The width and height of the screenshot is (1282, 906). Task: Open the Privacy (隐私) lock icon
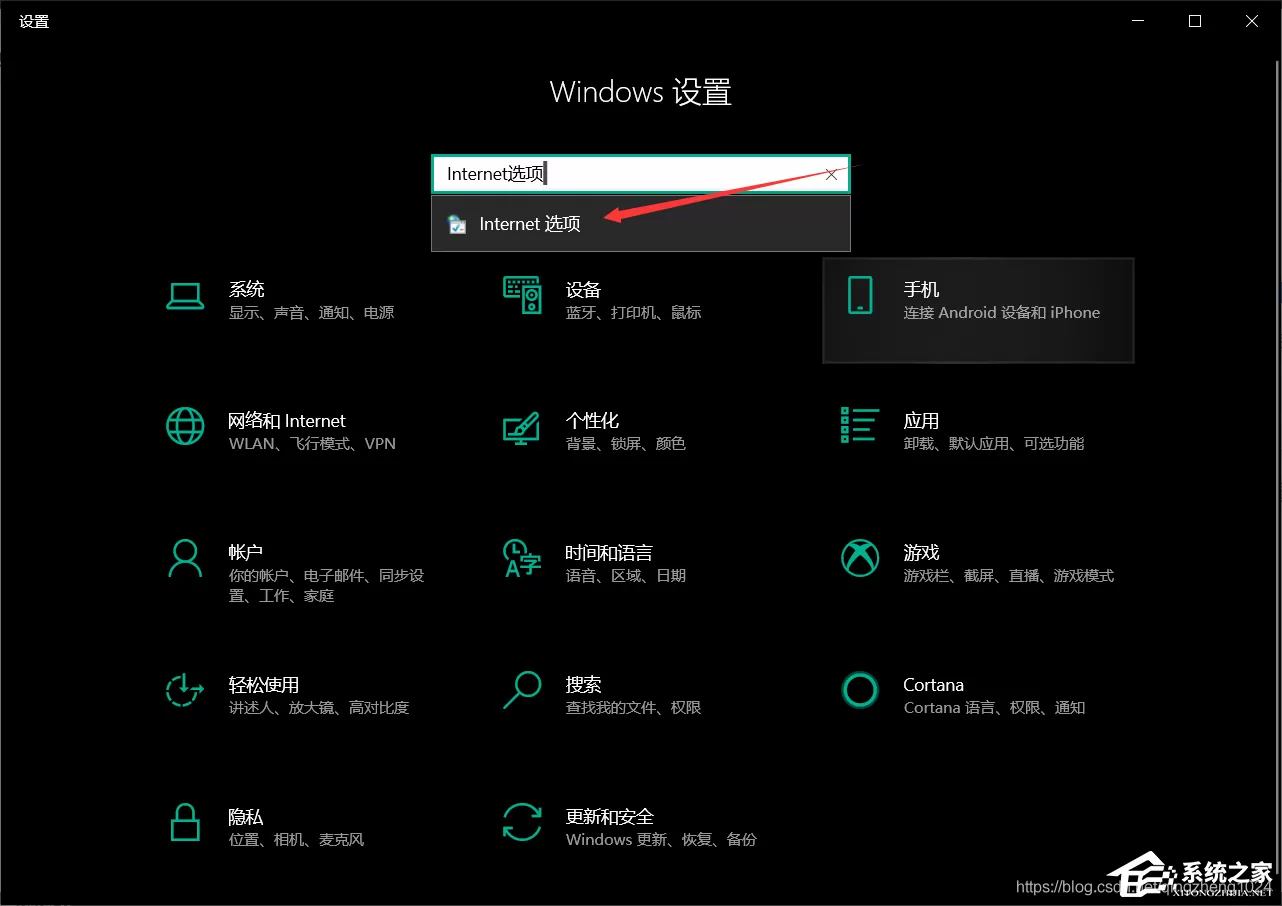pos(185,822)
